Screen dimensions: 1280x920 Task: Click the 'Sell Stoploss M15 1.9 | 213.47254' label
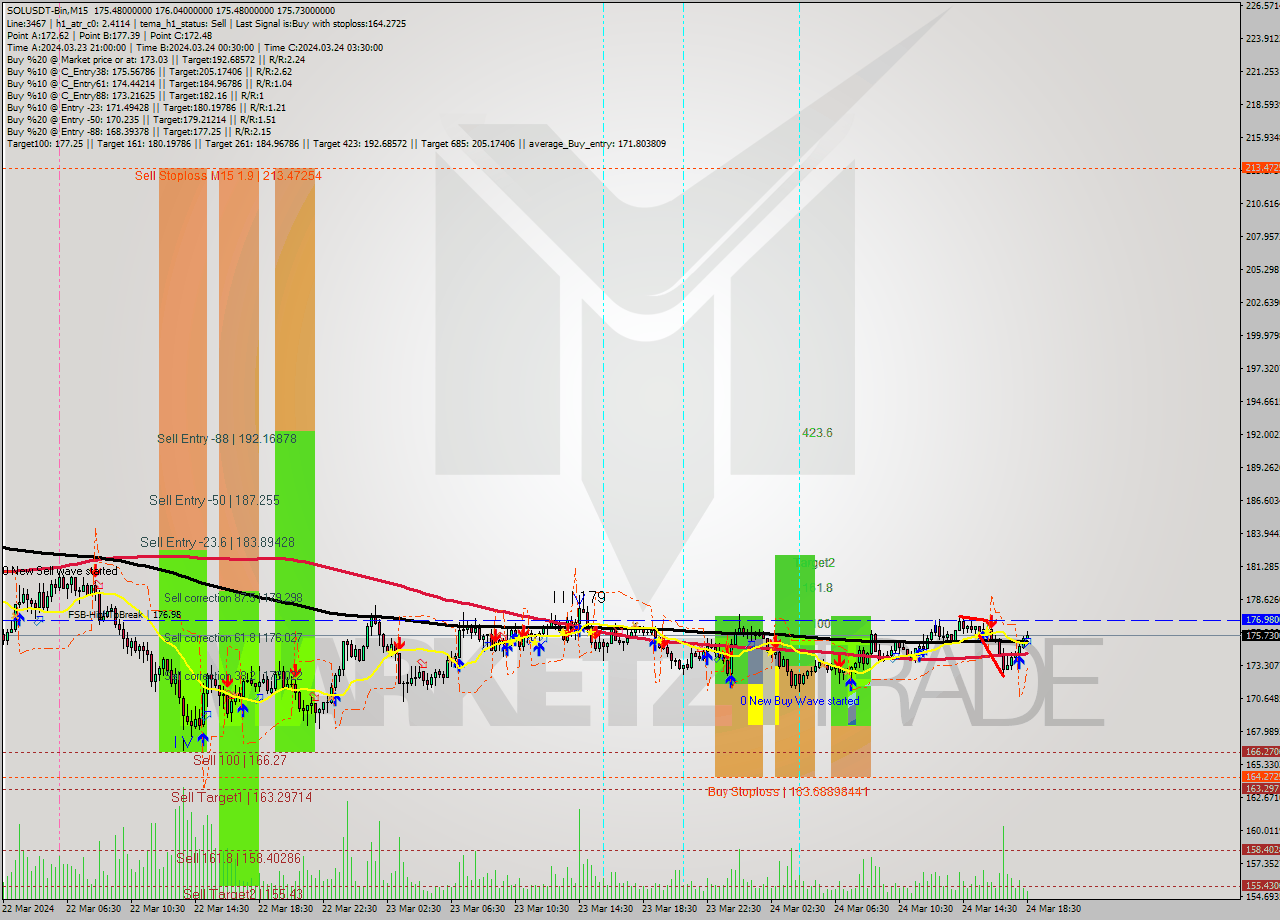point(229,175)
